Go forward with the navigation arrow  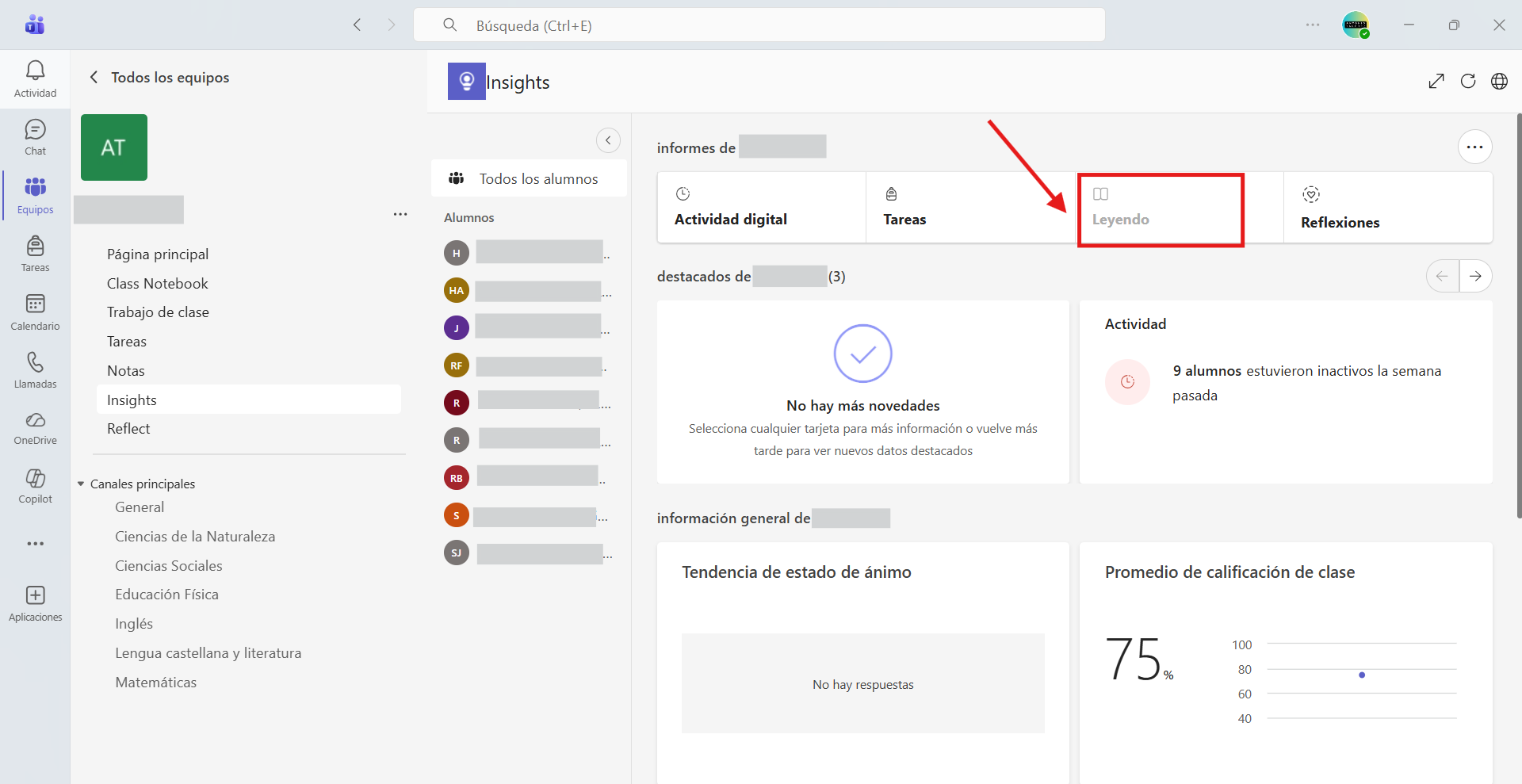pos(391,25)
